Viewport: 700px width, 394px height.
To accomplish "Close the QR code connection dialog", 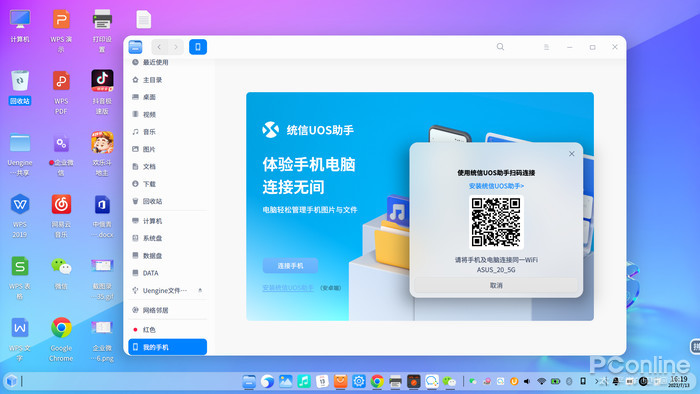I will tap(571, 153).
